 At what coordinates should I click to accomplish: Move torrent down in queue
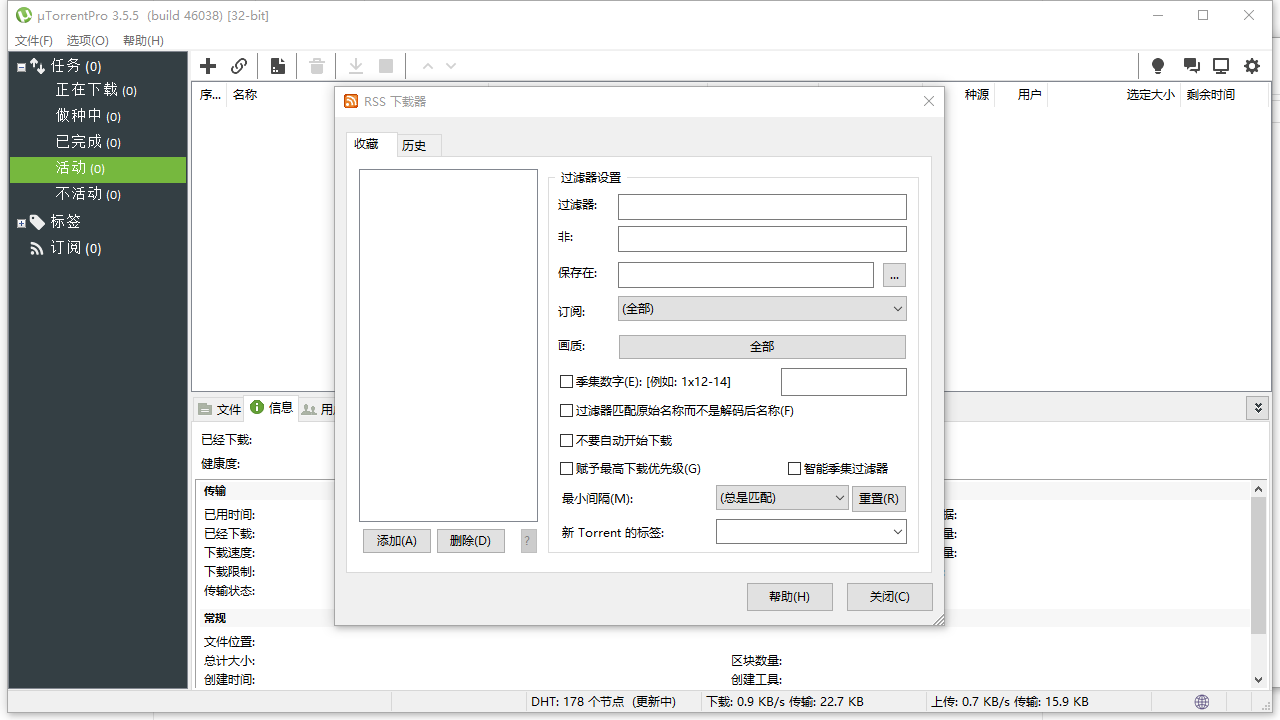pyautogui.click(x=451, y=66)
